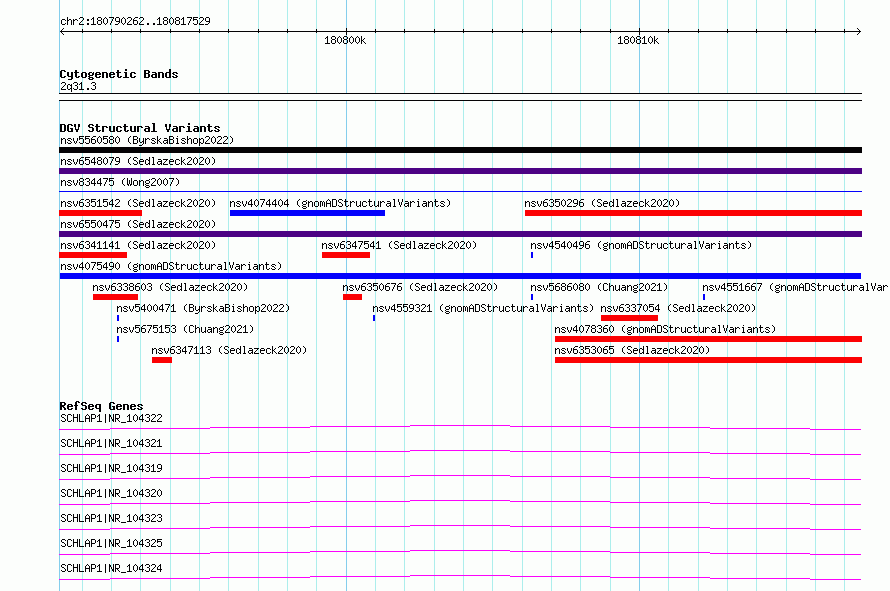Open nsv6548079 (Sedlazeck2020) variant label

coord(138,161)
